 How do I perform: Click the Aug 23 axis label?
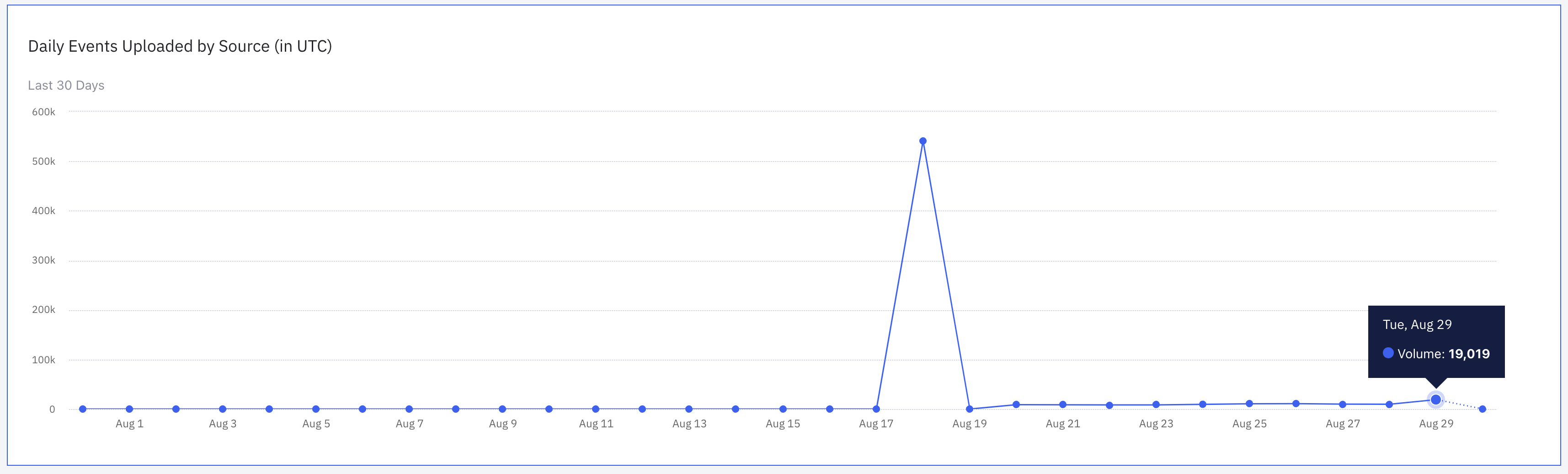tap(1156, 423)
